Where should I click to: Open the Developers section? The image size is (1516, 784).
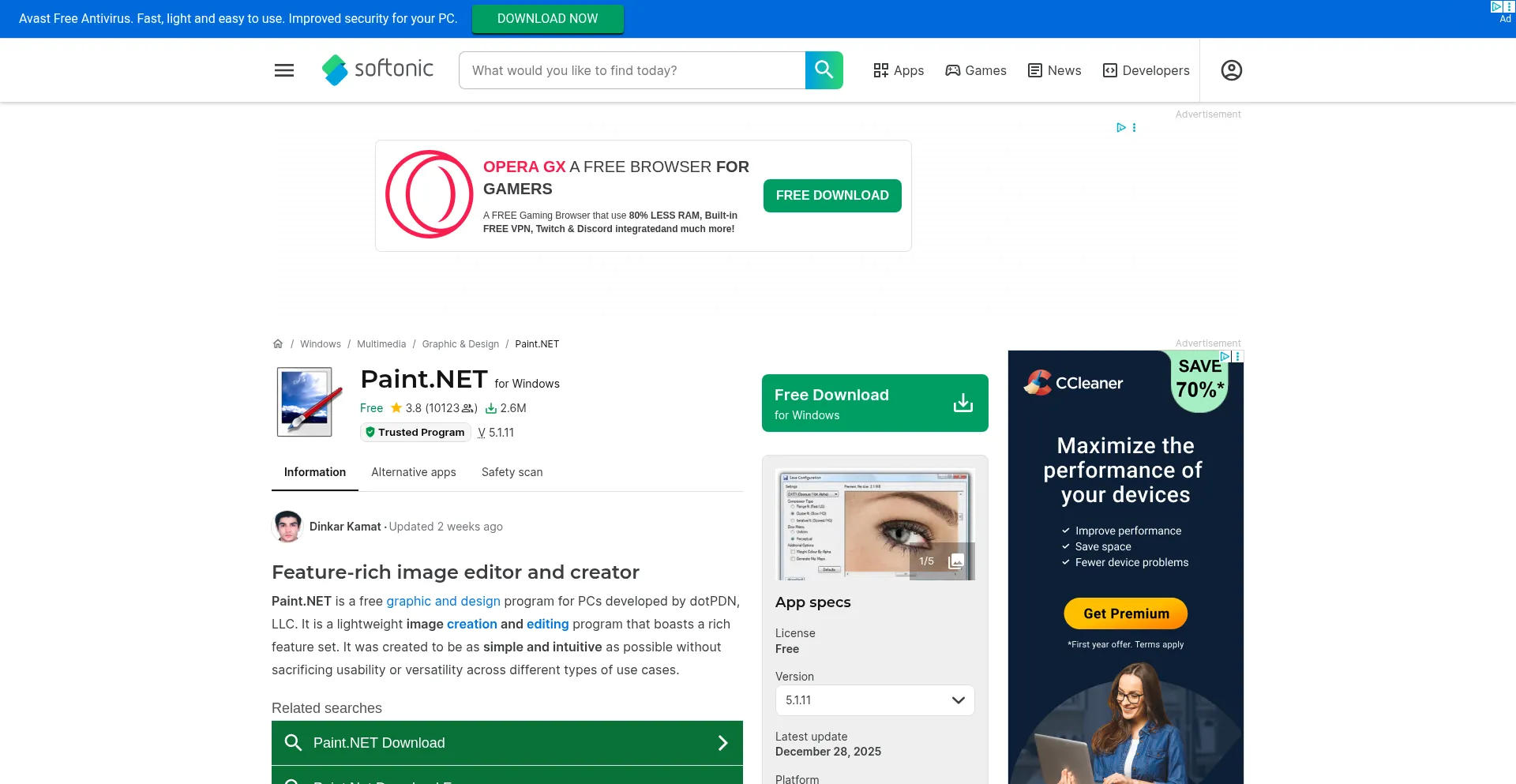[x=1146, y=70]
